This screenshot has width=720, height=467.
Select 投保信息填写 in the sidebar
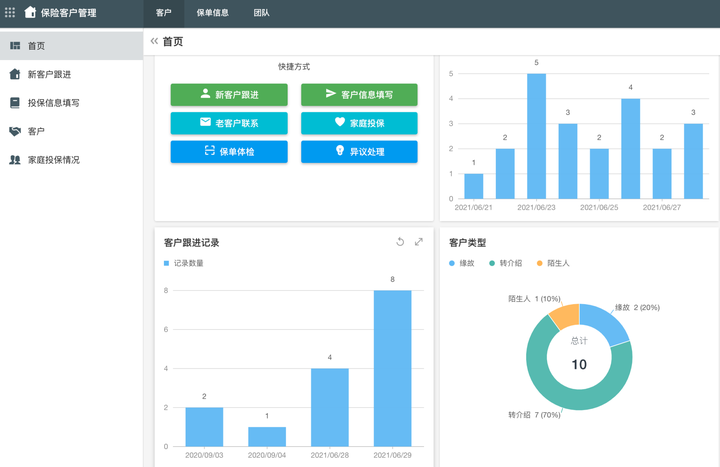[71, 102]
